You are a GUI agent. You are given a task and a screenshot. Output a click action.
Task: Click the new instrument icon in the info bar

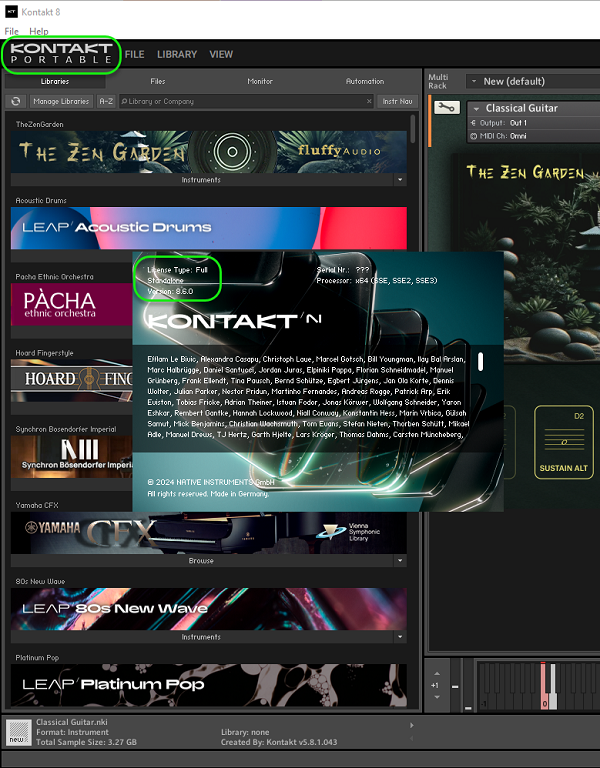(18, 733)
